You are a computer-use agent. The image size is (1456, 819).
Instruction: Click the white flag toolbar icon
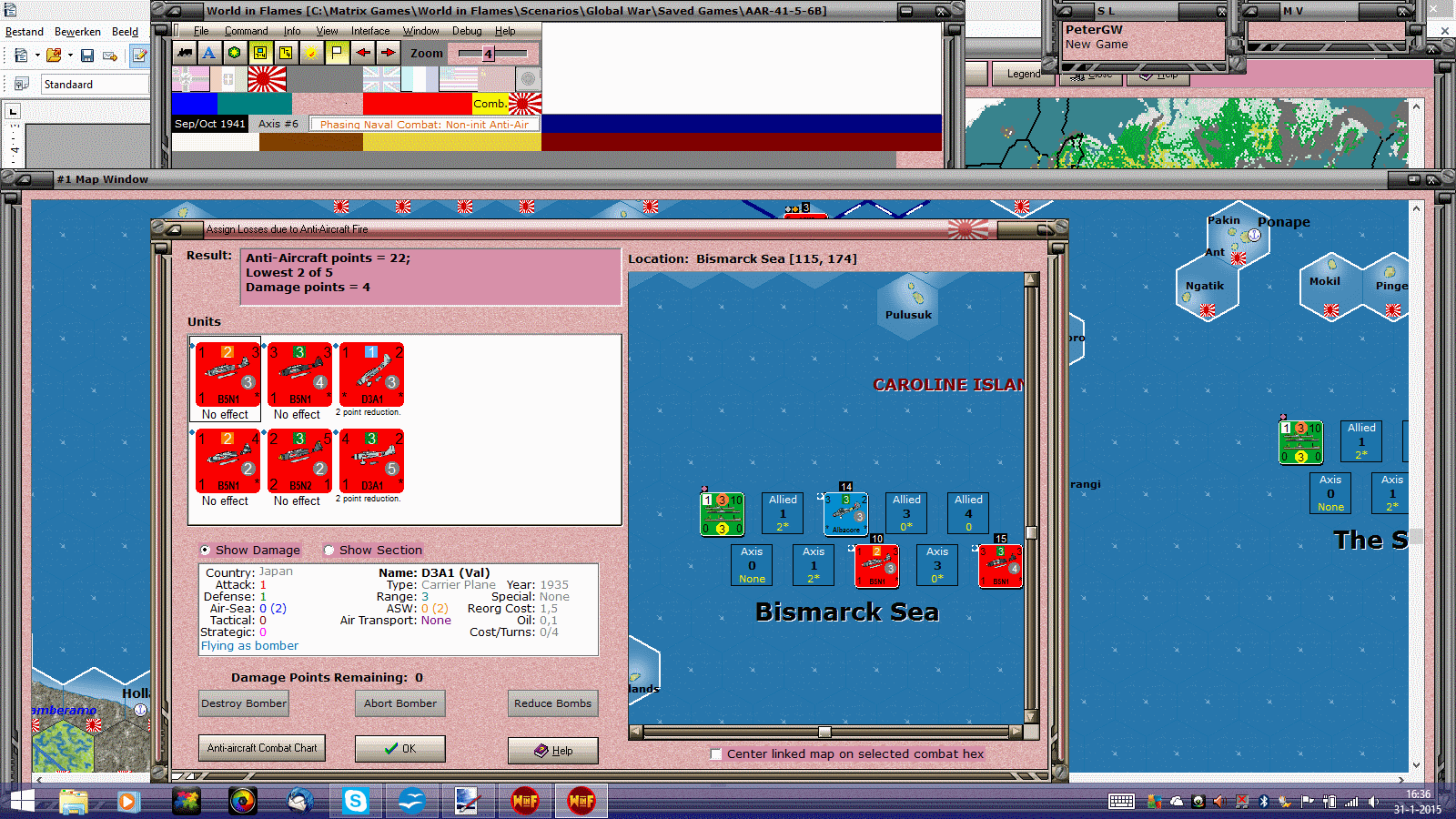point(337,53)
